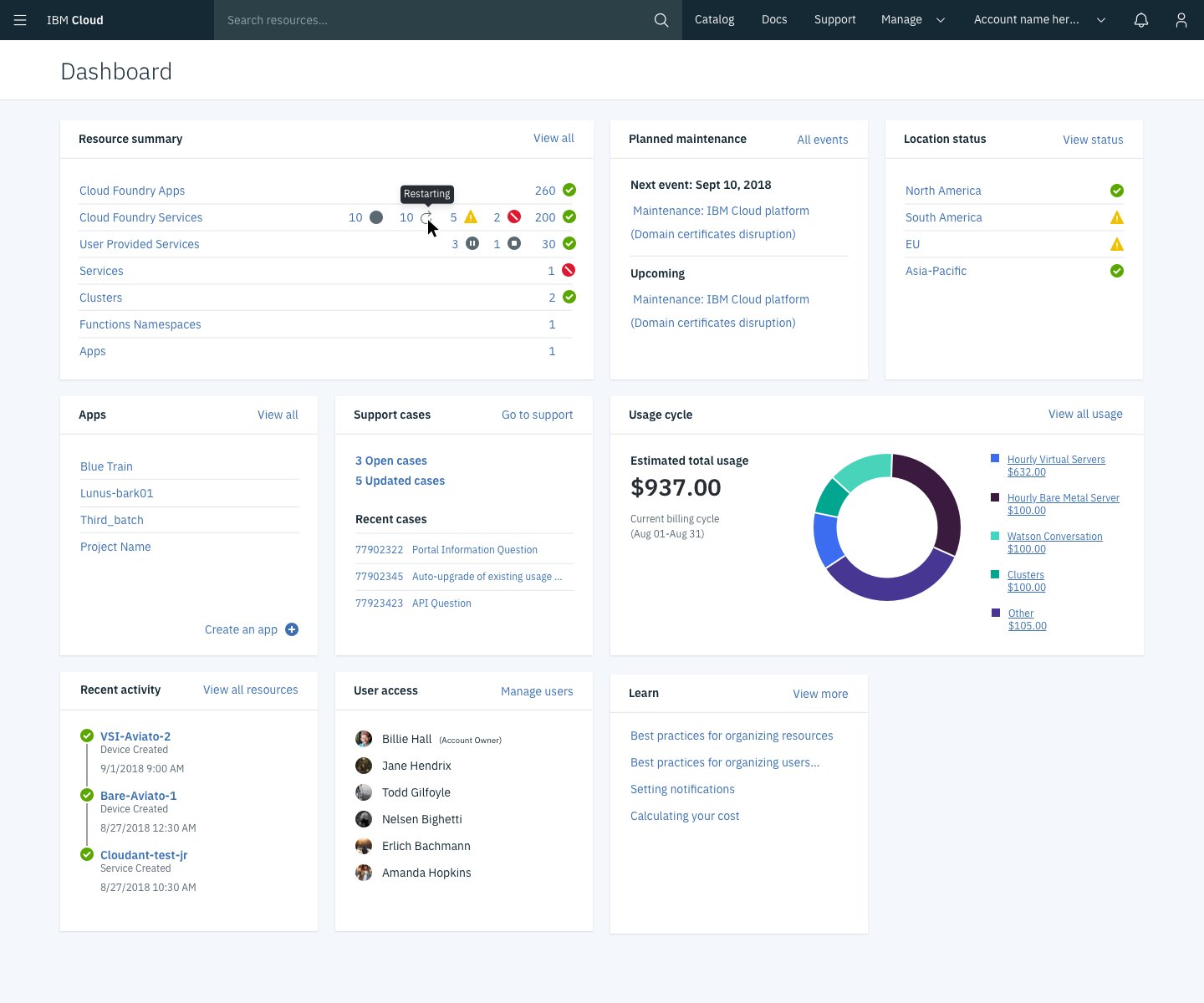Open Setting notifications article
The height and width of the screenshot is (1003, 1204).
(x=682, y=789)
